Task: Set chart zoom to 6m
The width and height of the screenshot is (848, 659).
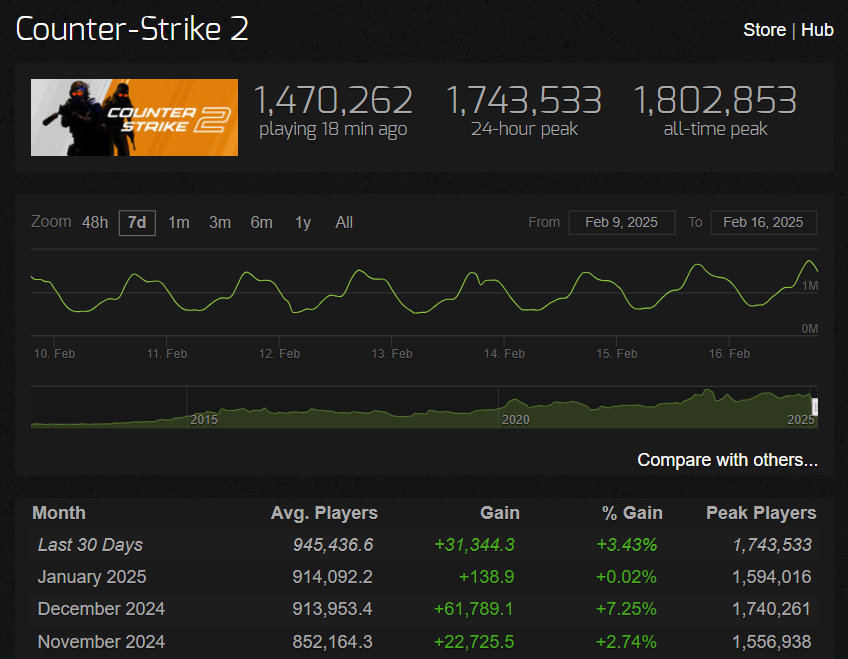Action: pyautogui.click(x=261, y=223)
